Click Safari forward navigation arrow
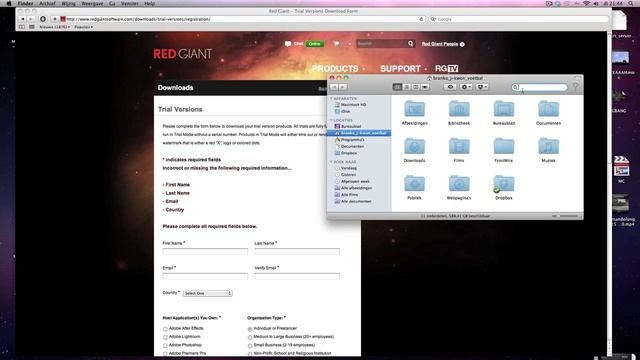Image resolution: width=640 pixels, height=360 pixels. pyautogui.click(x=31, y=19)
